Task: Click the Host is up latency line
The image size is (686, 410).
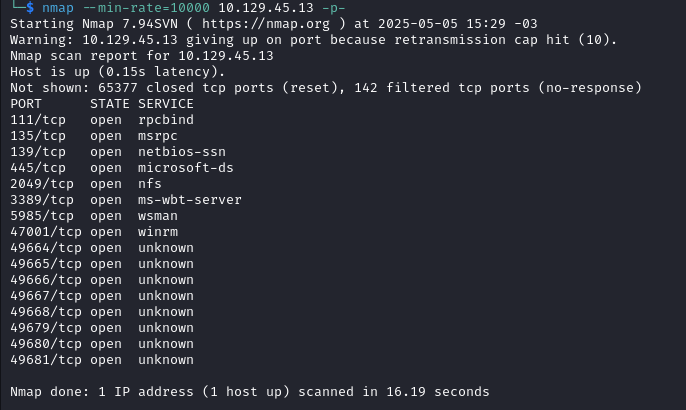Action: (118, 72)
